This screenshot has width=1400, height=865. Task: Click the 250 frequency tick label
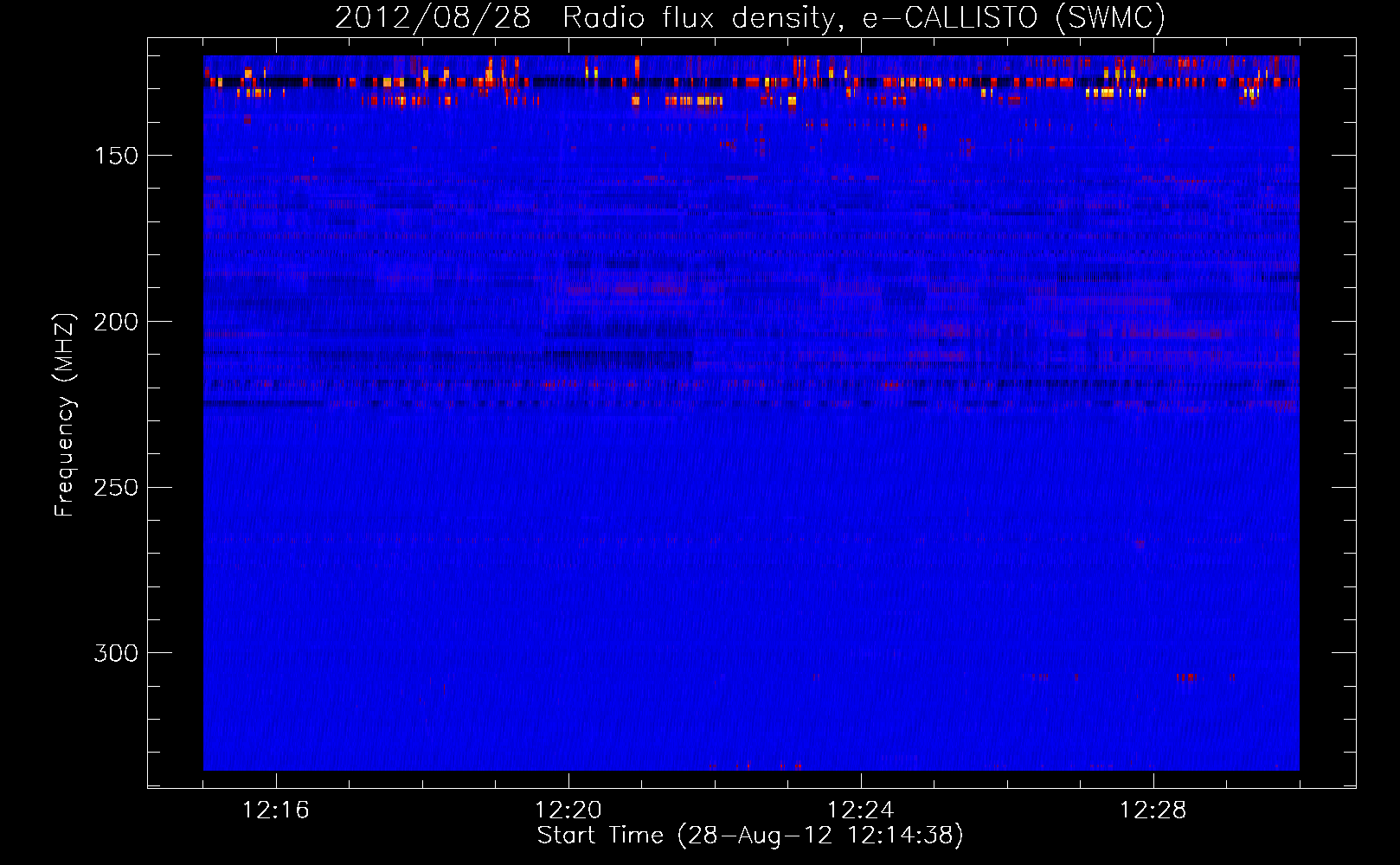tap(116, 488)
